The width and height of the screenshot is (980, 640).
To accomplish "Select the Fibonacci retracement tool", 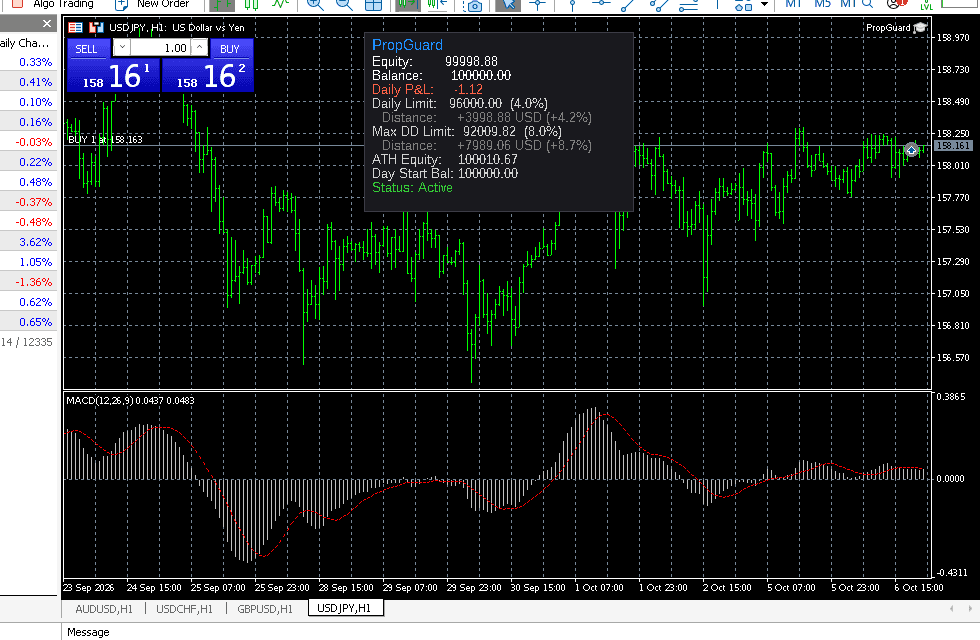I will click(x=688, y=4).
